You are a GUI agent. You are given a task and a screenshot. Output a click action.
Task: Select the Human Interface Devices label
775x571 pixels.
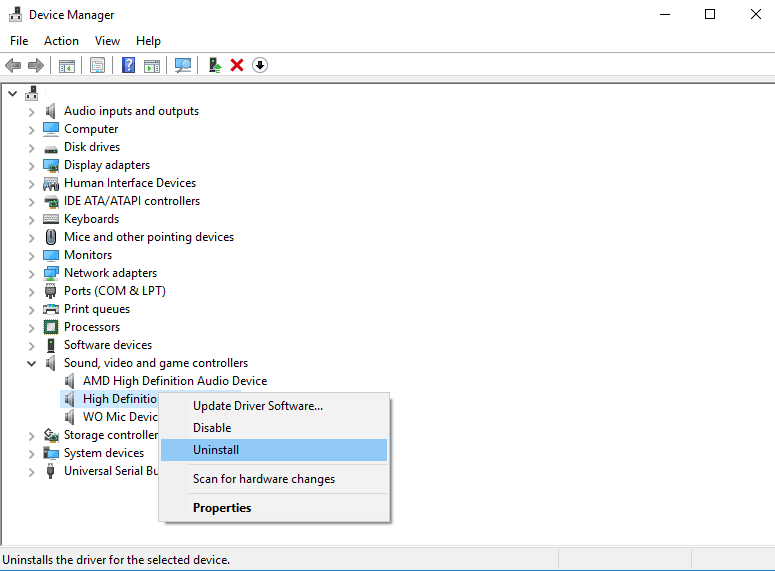[x=130, y=183]
